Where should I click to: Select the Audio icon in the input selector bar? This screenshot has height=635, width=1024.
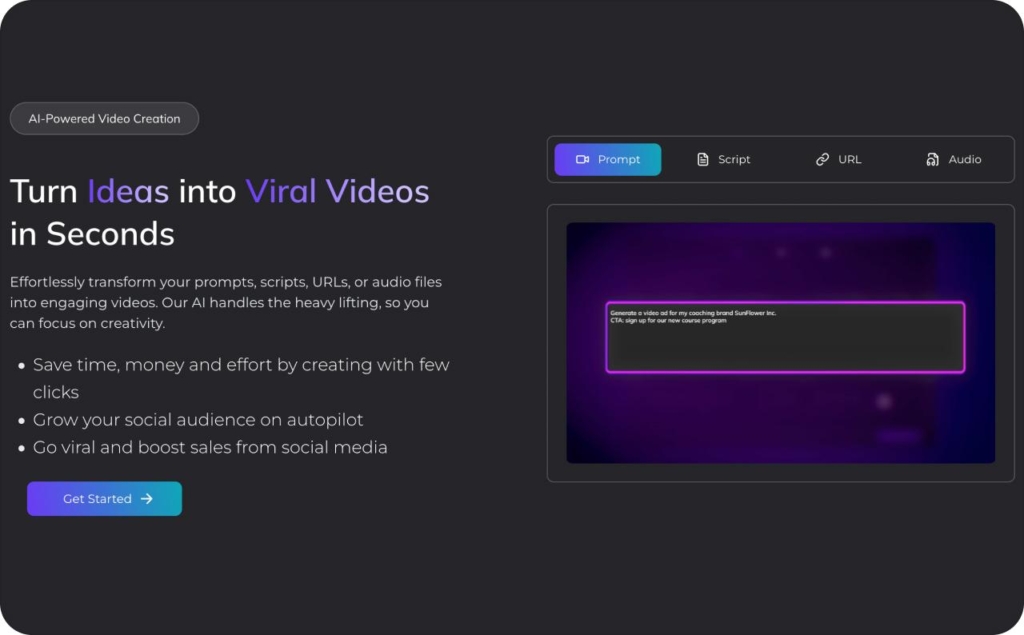point(931,159)
